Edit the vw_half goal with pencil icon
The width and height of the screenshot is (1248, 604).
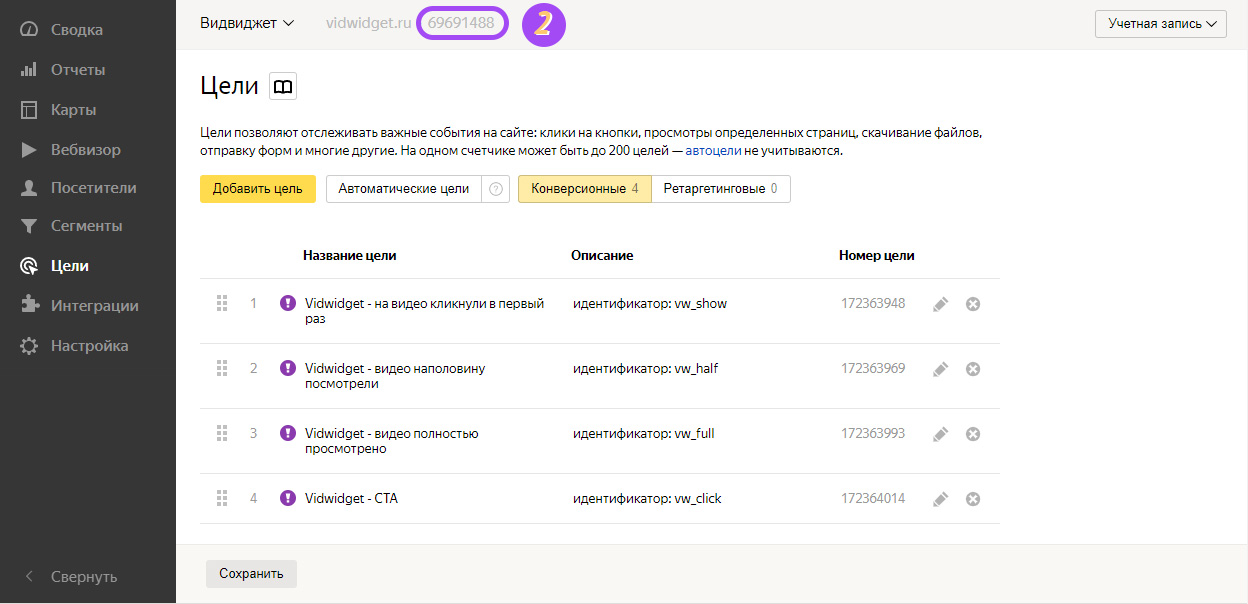point(940,369)
